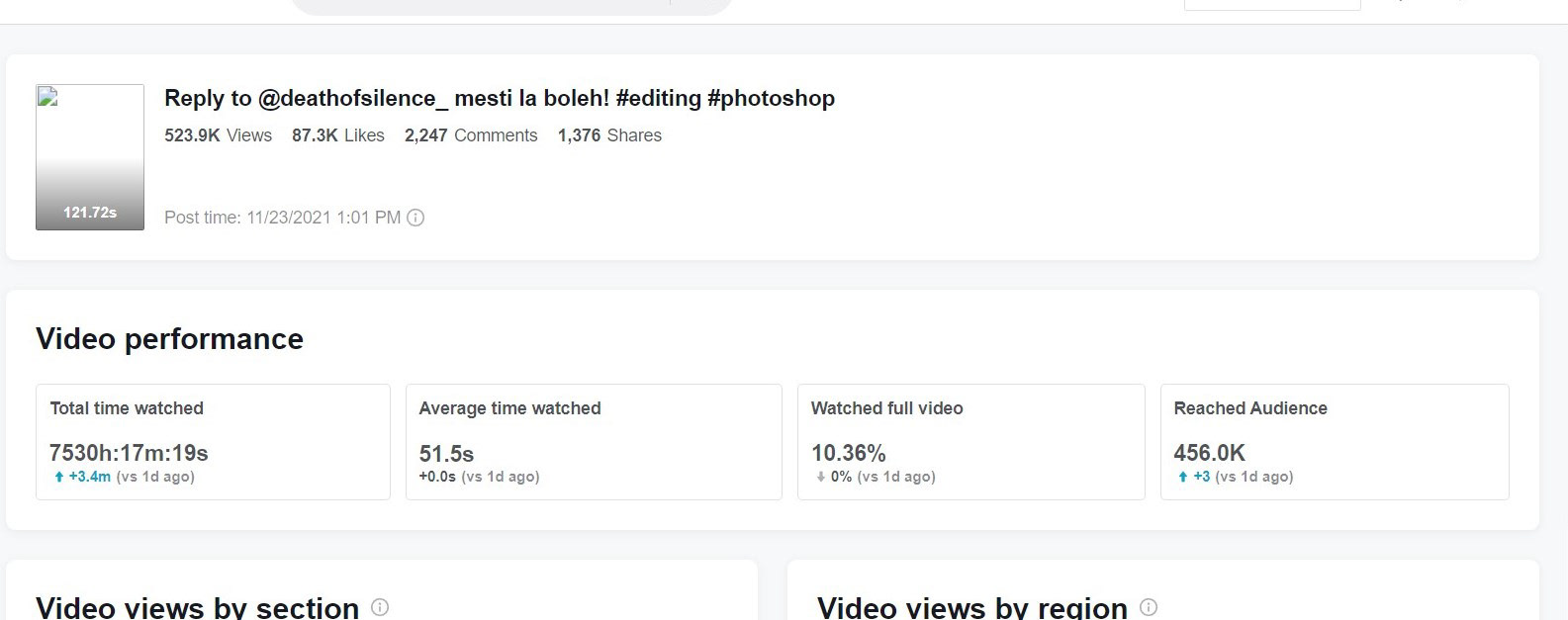The height and width of the screenshot is (620, 1568).
Task: Click the 87.3K Likes count
Action: (x=337, y=135)
